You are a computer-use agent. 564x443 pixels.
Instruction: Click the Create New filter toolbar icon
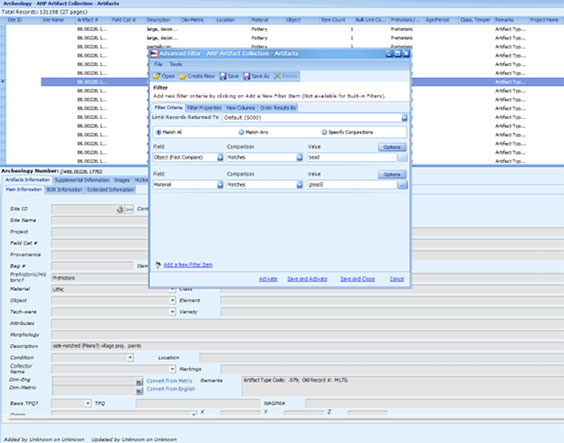182,76
